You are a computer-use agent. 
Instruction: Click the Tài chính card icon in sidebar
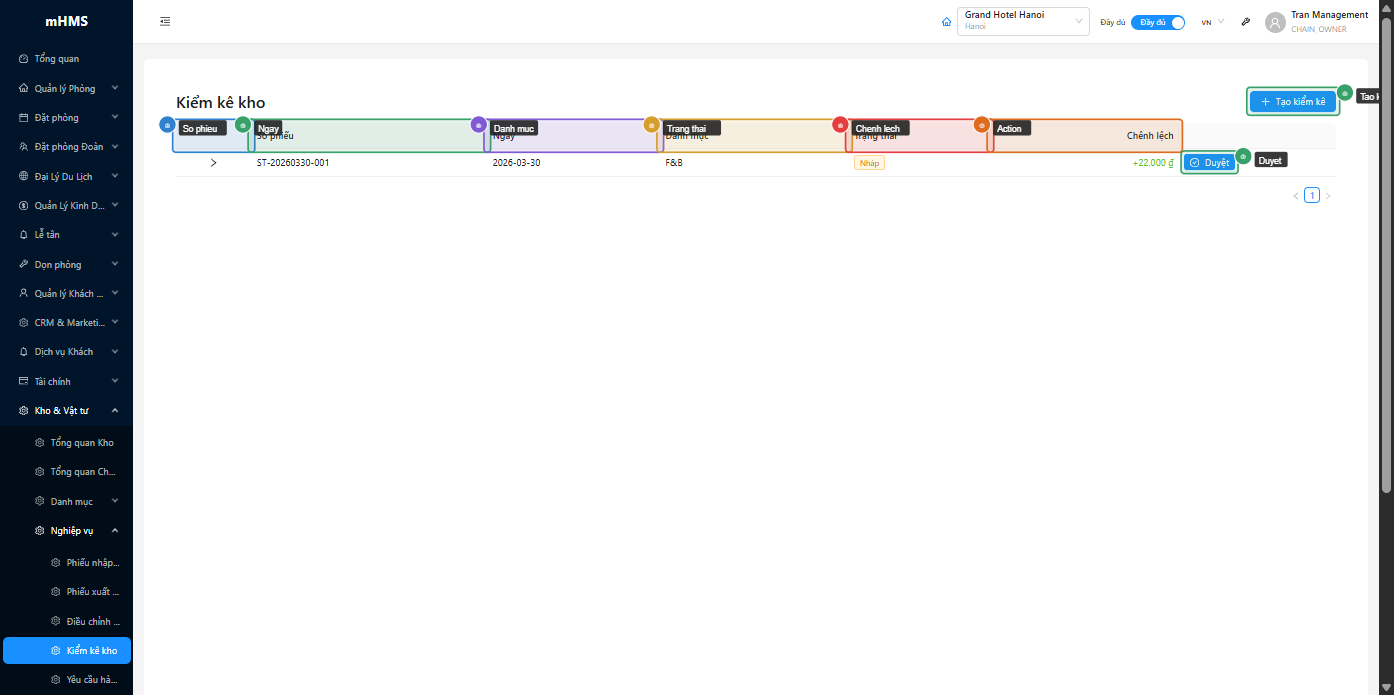pos(24,382)
